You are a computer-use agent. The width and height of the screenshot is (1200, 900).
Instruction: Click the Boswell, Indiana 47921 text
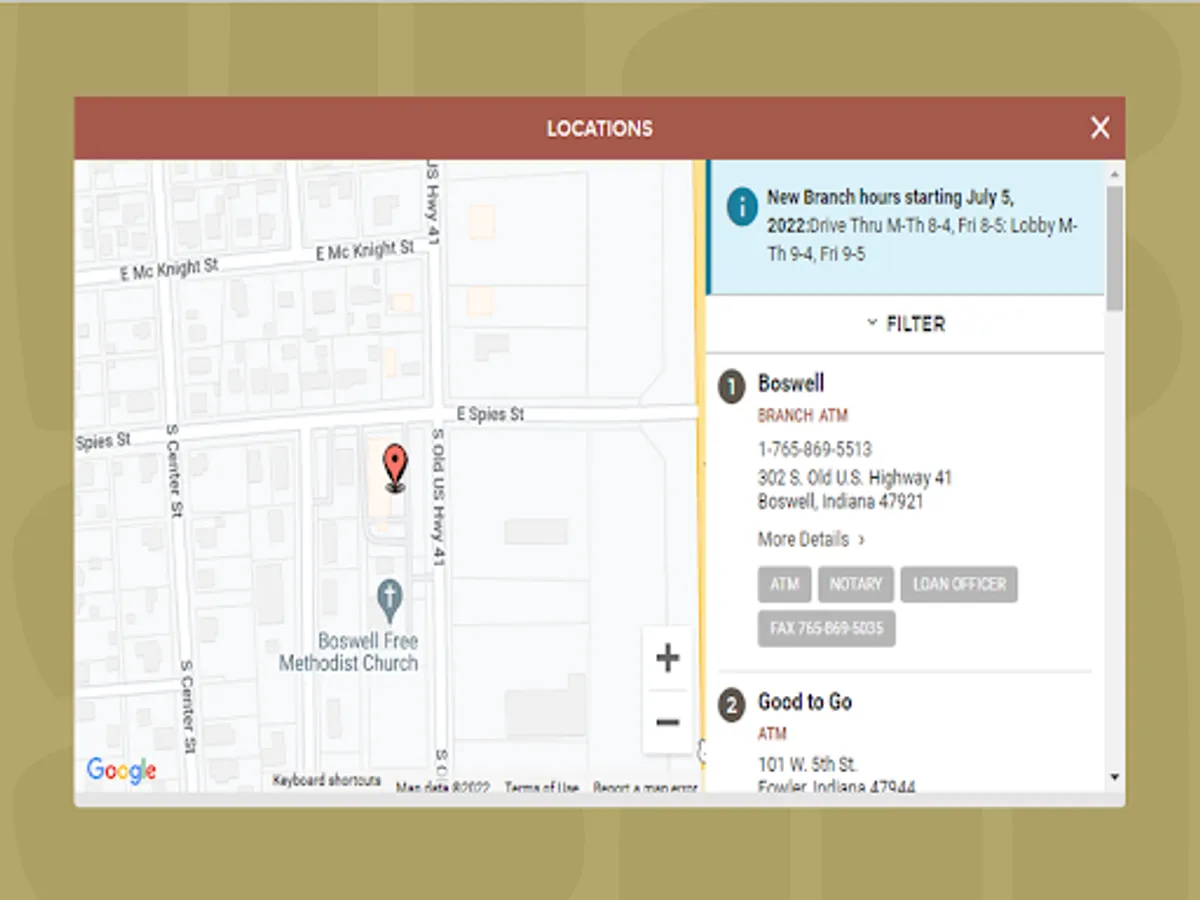[841, 501]
